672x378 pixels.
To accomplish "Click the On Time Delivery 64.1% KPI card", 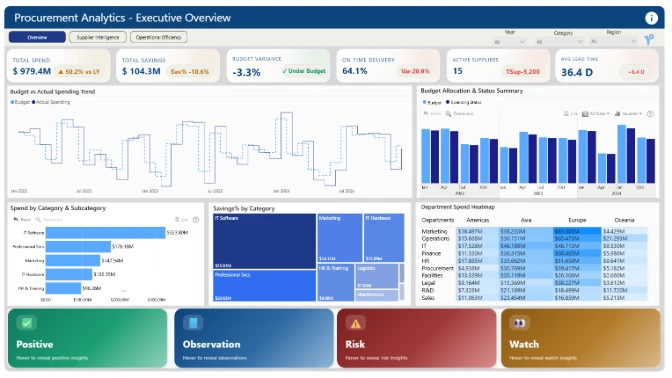I will [x=388, y=66].
